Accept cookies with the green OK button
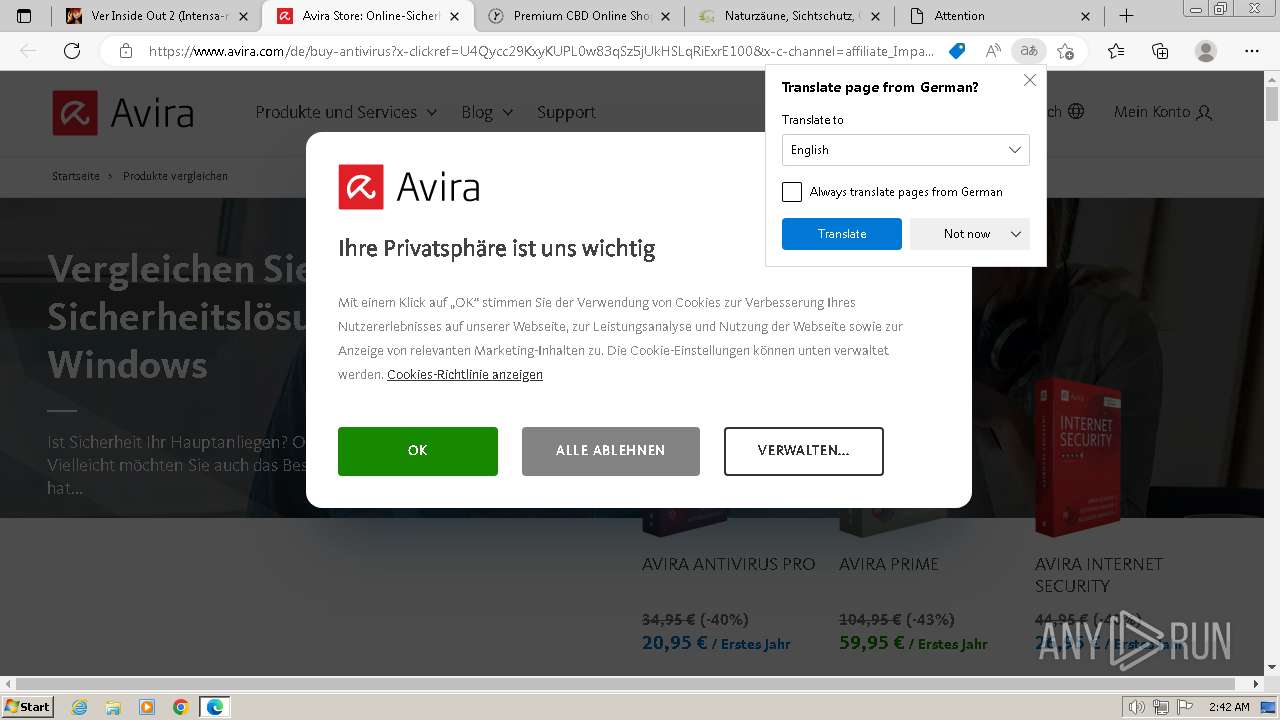Screen dimensions: 1280x720 [418, 451]
